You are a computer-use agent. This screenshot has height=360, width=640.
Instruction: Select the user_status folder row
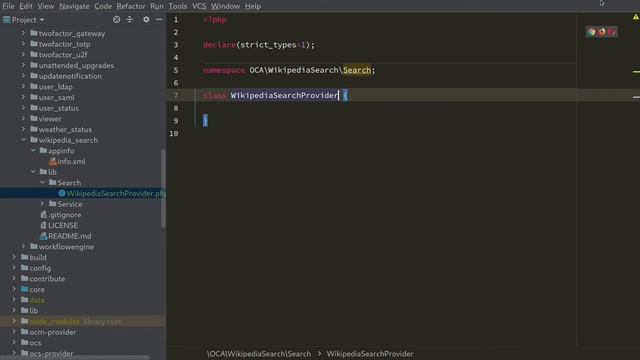[x=83, y=108]
